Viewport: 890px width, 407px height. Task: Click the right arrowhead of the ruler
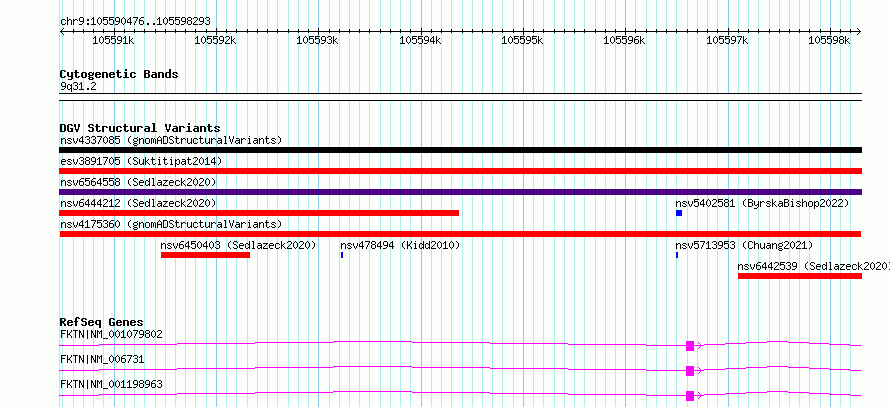coord(859,31)
